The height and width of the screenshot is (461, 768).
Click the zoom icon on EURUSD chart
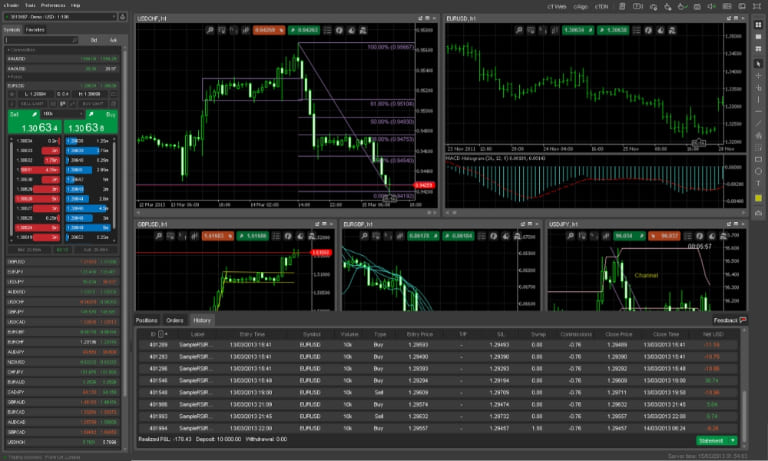[520, 31]
